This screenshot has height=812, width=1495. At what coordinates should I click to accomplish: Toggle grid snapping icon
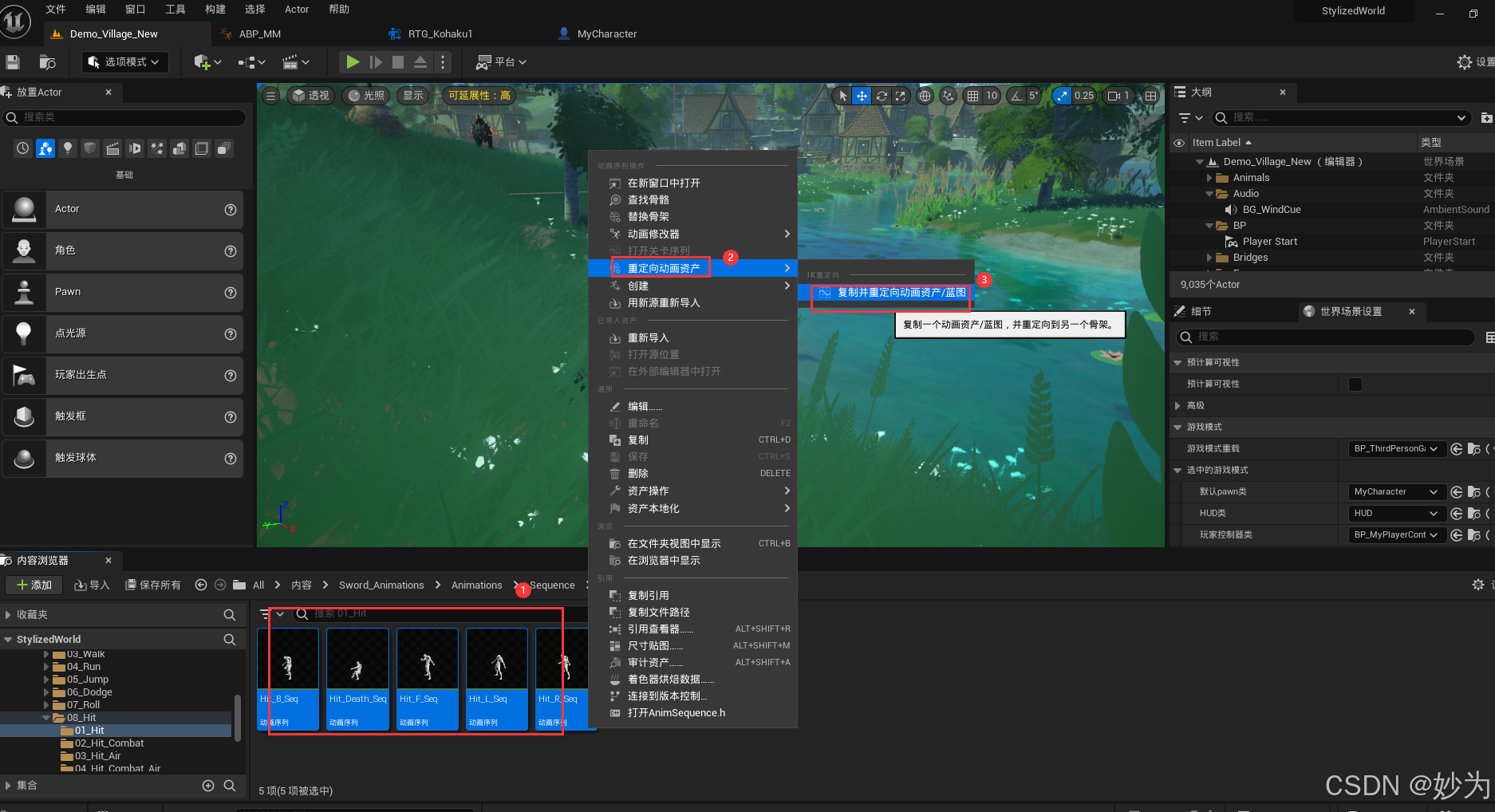(972, 96)
